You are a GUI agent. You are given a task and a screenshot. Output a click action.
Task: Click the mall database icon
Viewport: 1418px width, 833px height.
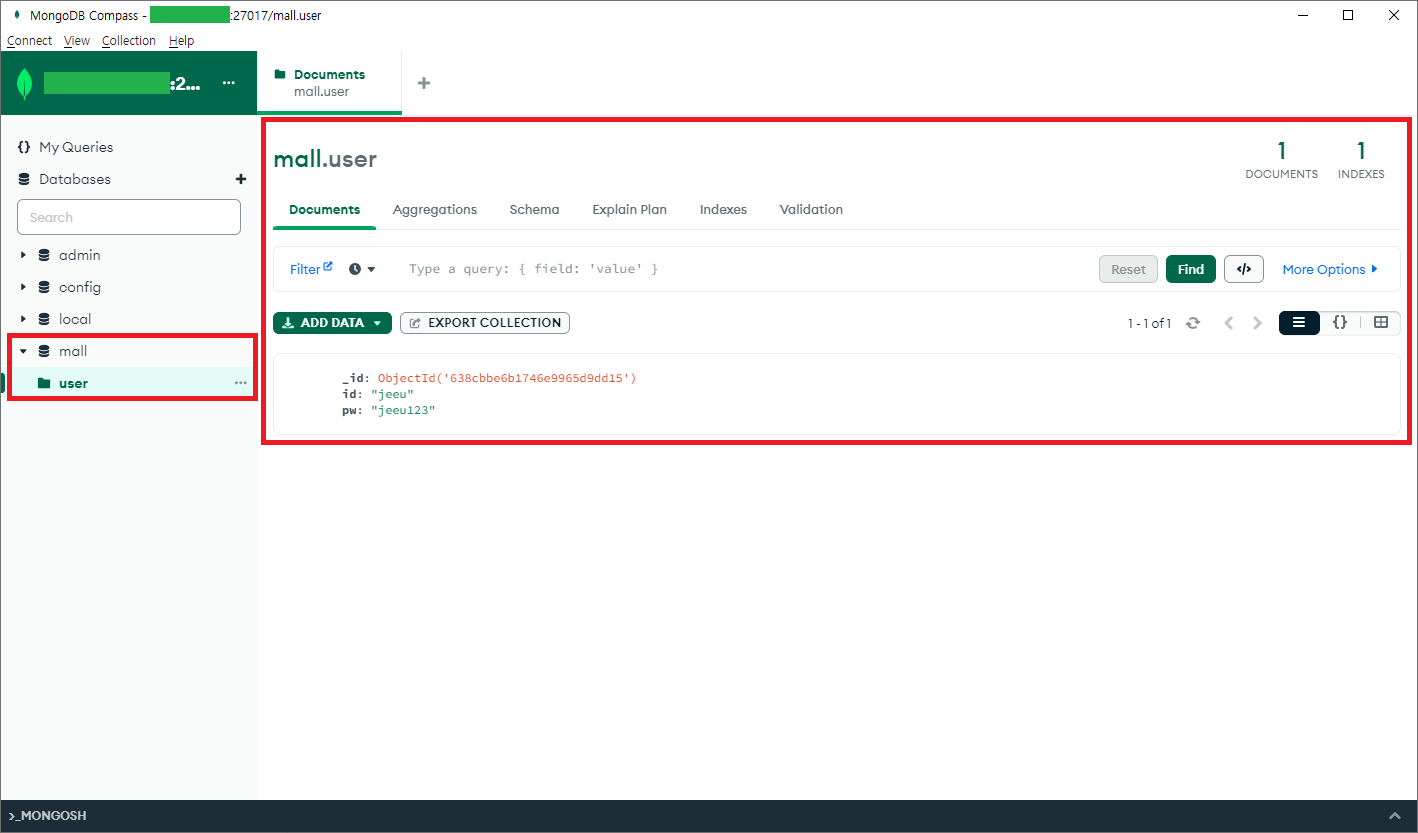[44, 351]
